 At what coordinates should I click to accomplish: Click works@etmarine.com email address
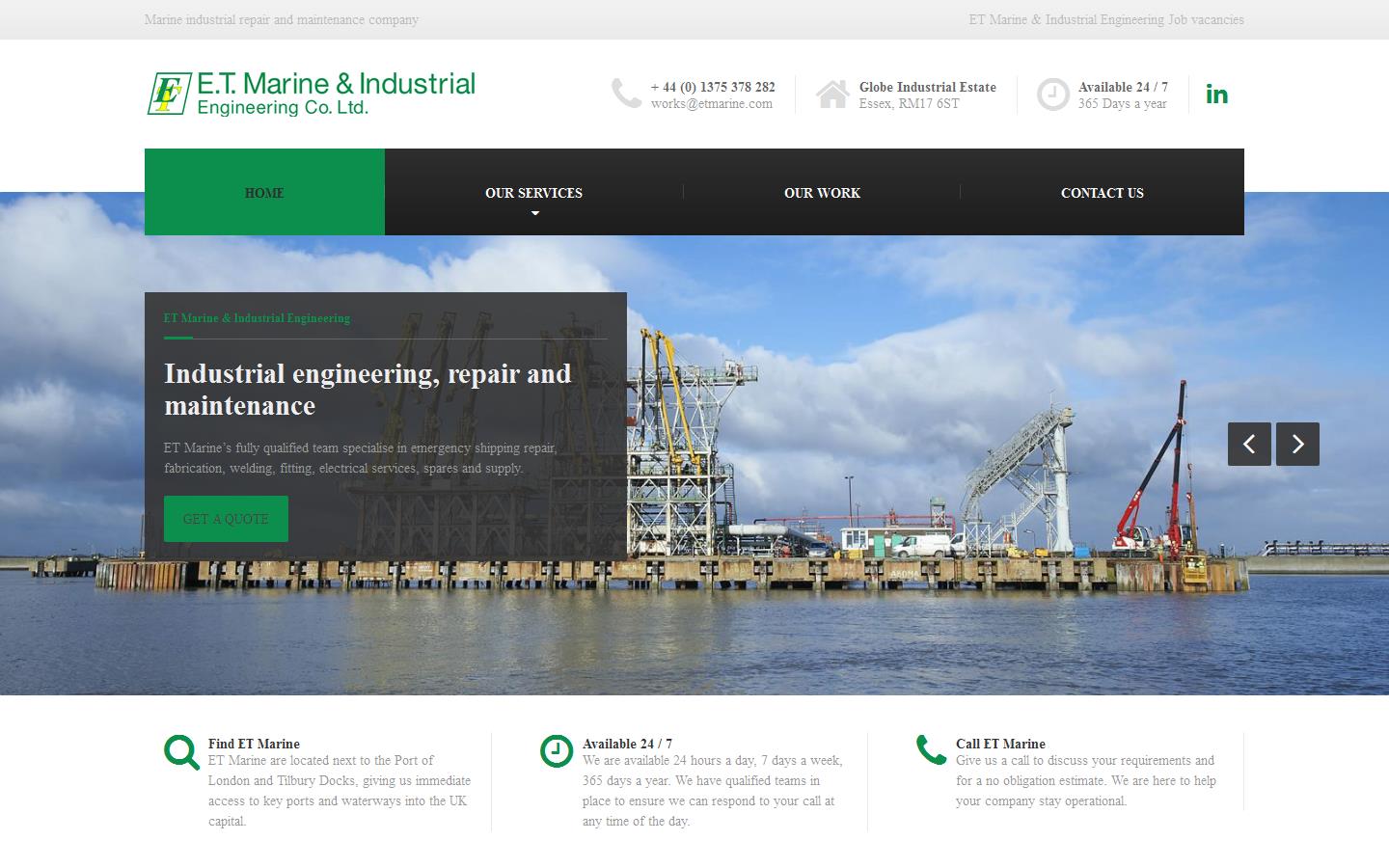pos(712,104)
